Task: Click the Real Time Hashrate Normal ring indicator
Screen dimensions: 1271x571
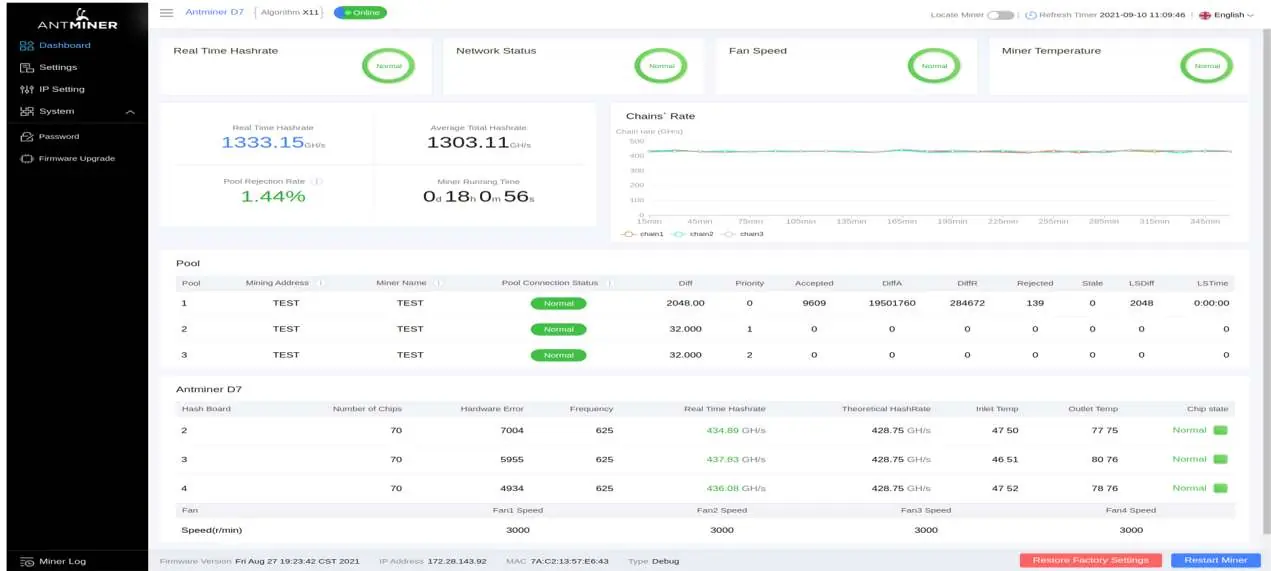Action: coord(388,66)
